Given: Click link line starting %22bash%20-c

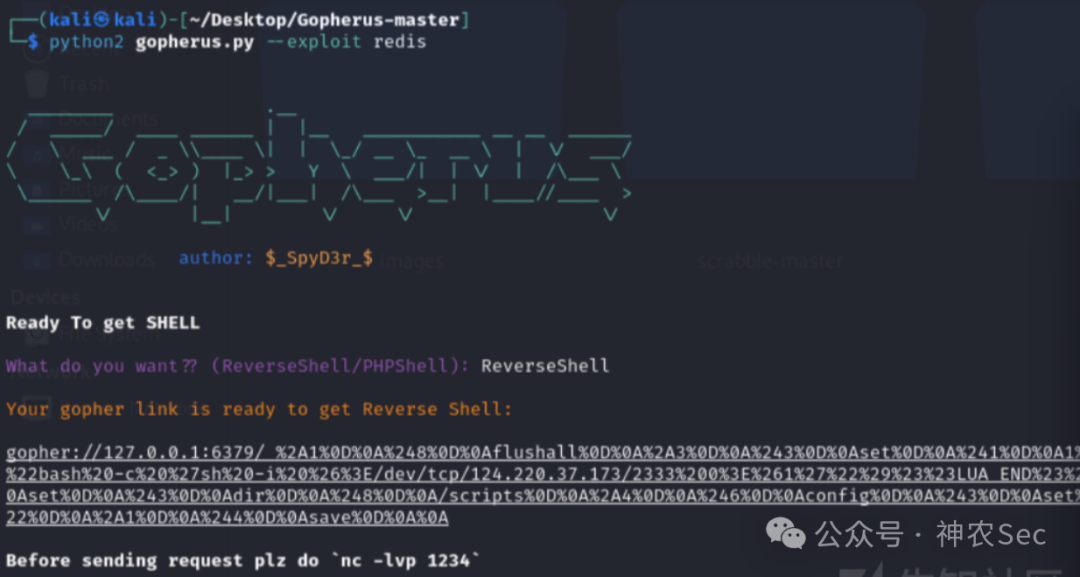Looking at the screenshot, I should (543, 474).
